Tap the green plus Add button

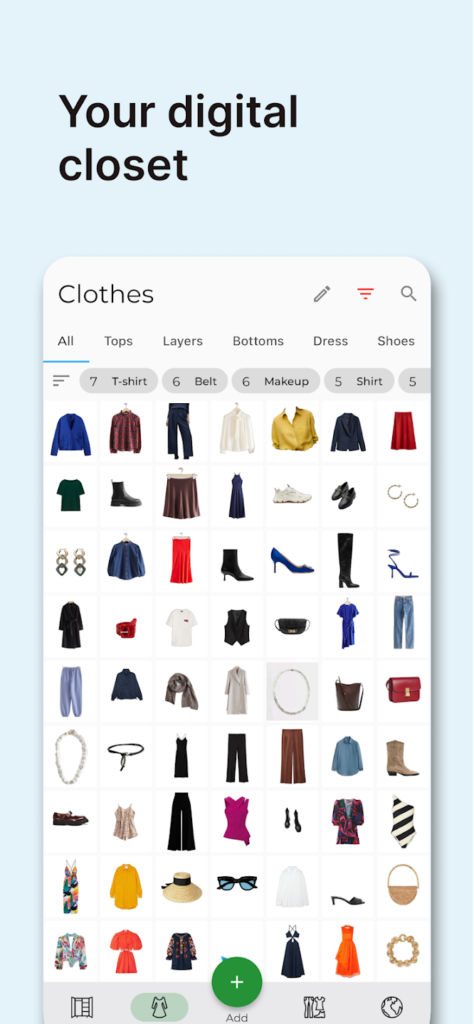(x=237, y=982)
